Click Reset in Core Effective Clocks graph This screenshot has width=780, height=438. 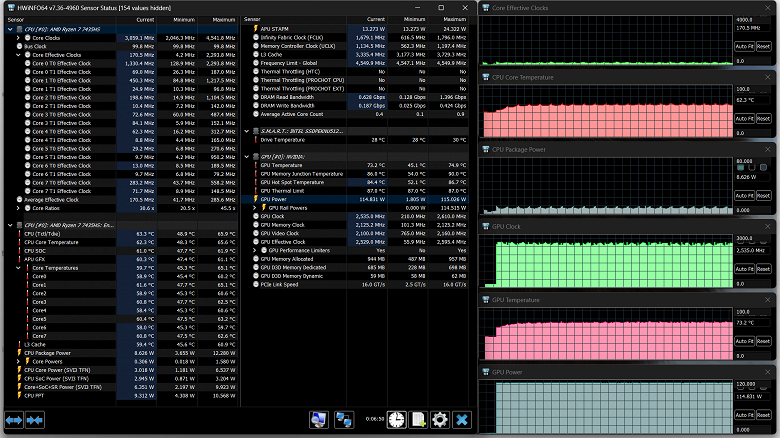click(x=763, y=46)
